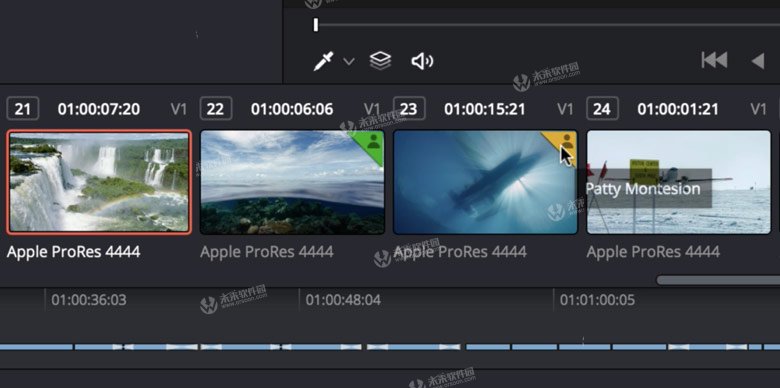Click Apple ProRes 4444 label under clip 21
Viewport: 780px width, 388px height.
coord(74,252)
